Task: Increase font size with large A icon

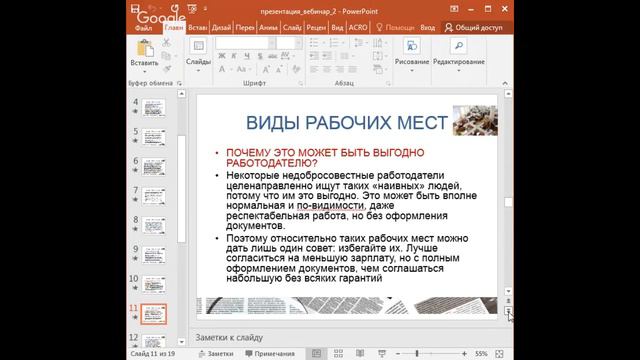Action: click(266, 69)
